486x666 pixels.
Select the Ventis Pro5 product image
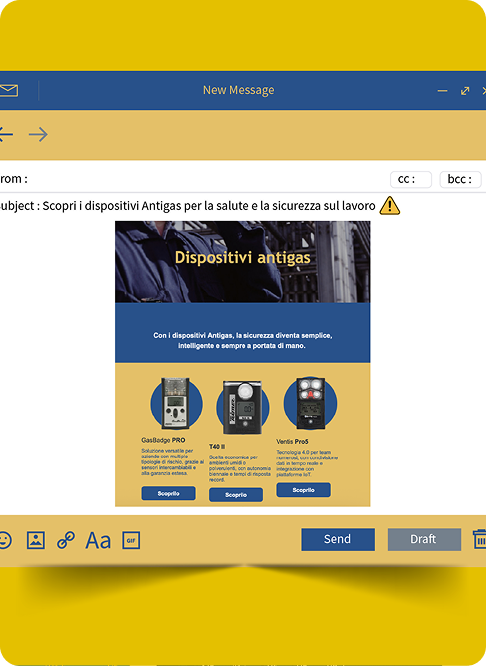pyautogui.click(x=310, y=403)
